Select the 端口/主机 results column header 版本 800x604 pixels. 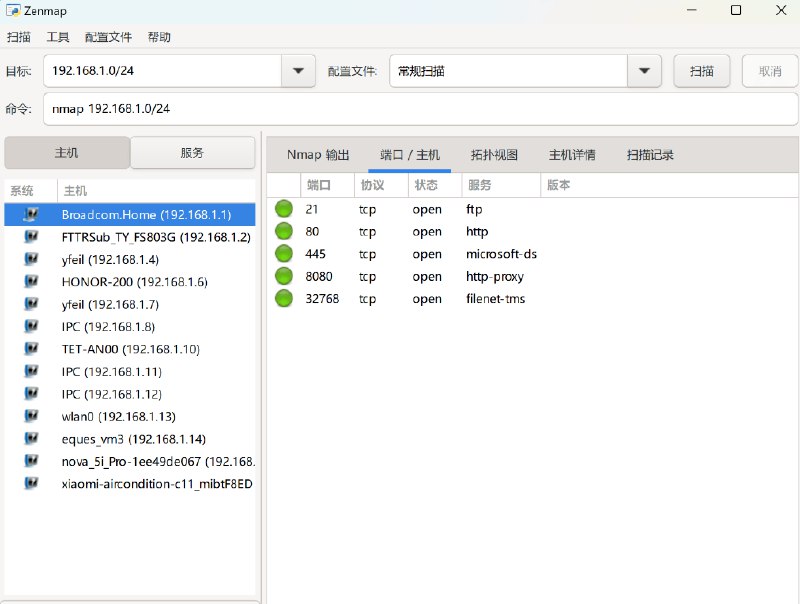coord(559,184)
